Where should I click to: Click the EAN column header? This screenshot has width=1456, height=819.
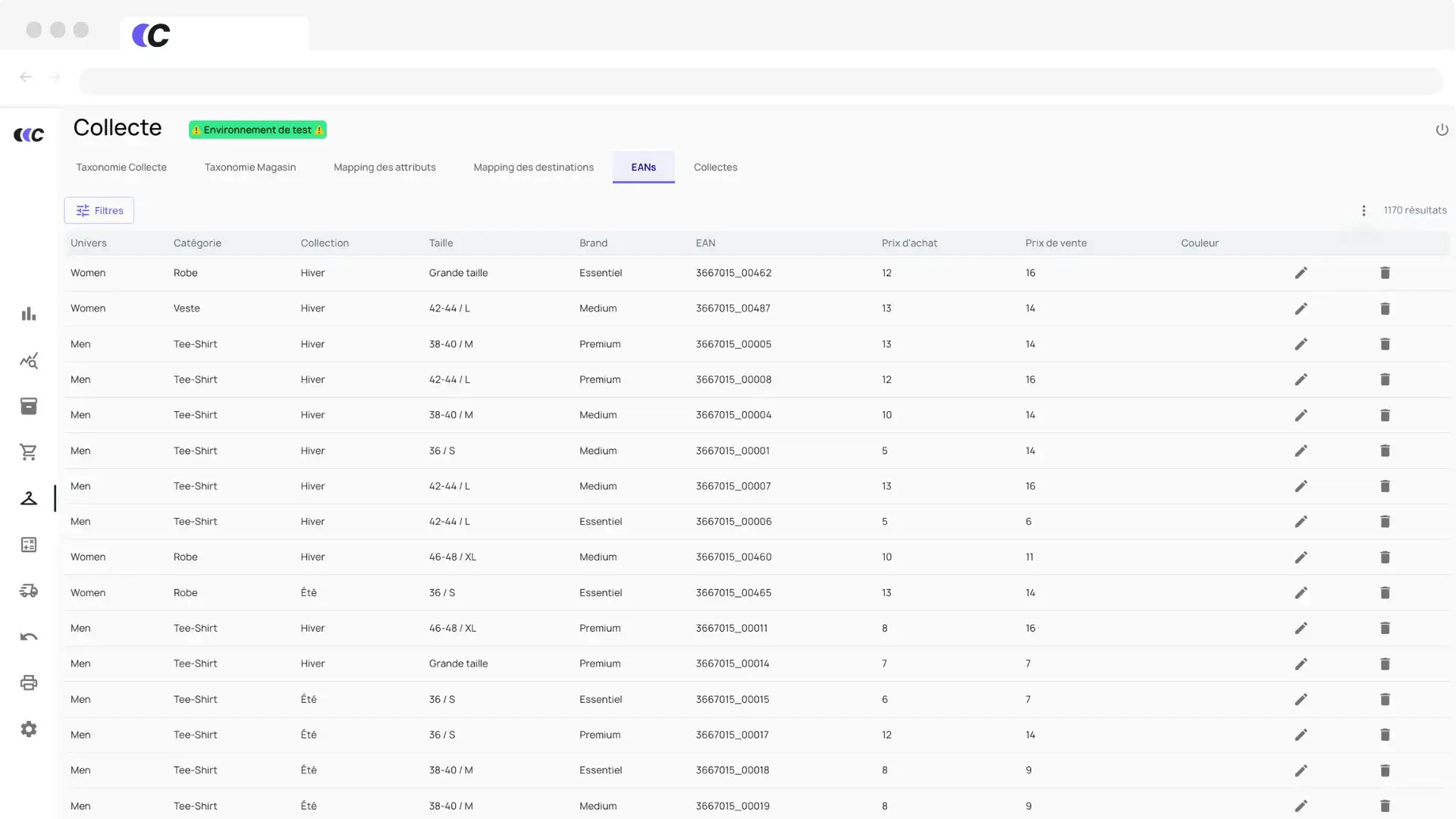pyautogui.click(x=705, y=243)
